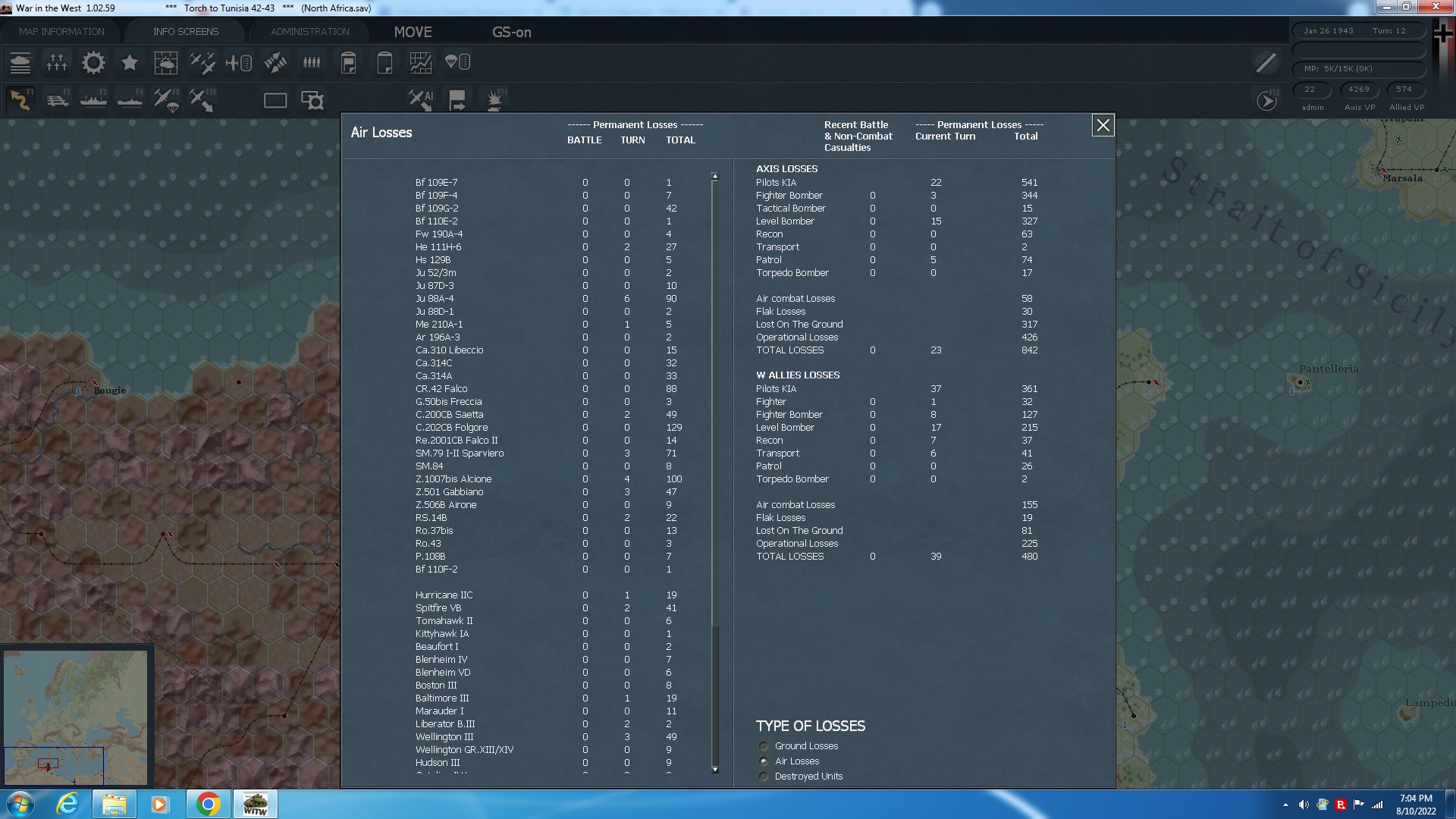Viewport: 1456px width, 819px height.
Task: Select the F1 move mode icon
Action: (20, 99)
